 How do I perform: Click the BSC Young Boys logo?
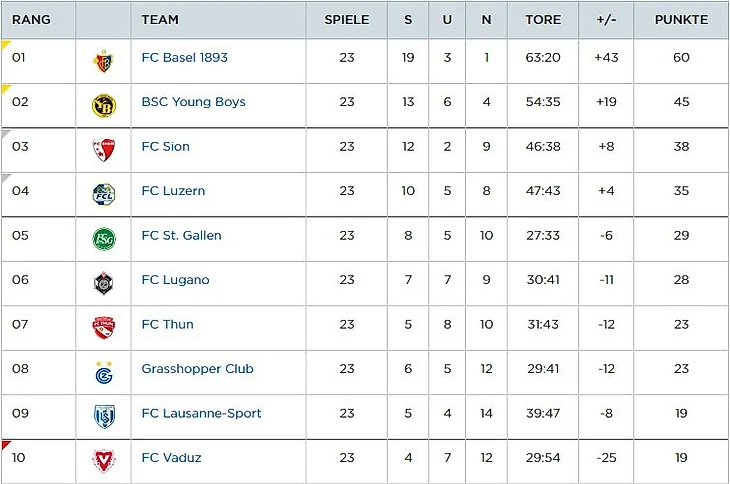click(x=103, y=103)
